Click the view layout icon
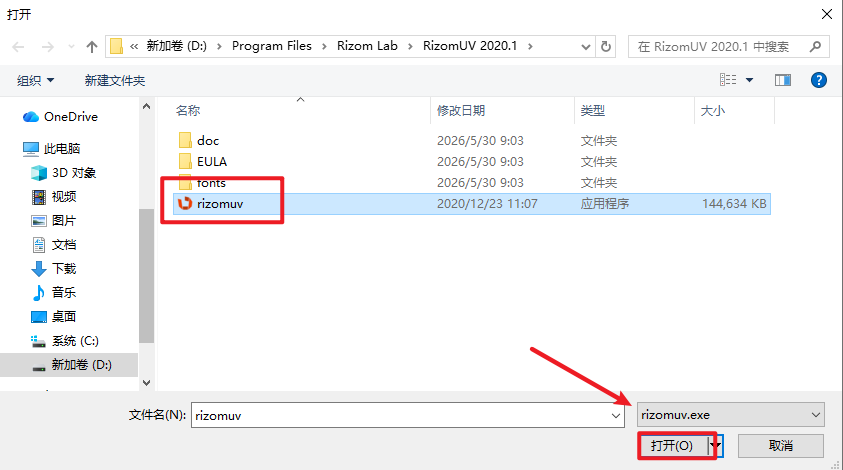 (728, 80)
